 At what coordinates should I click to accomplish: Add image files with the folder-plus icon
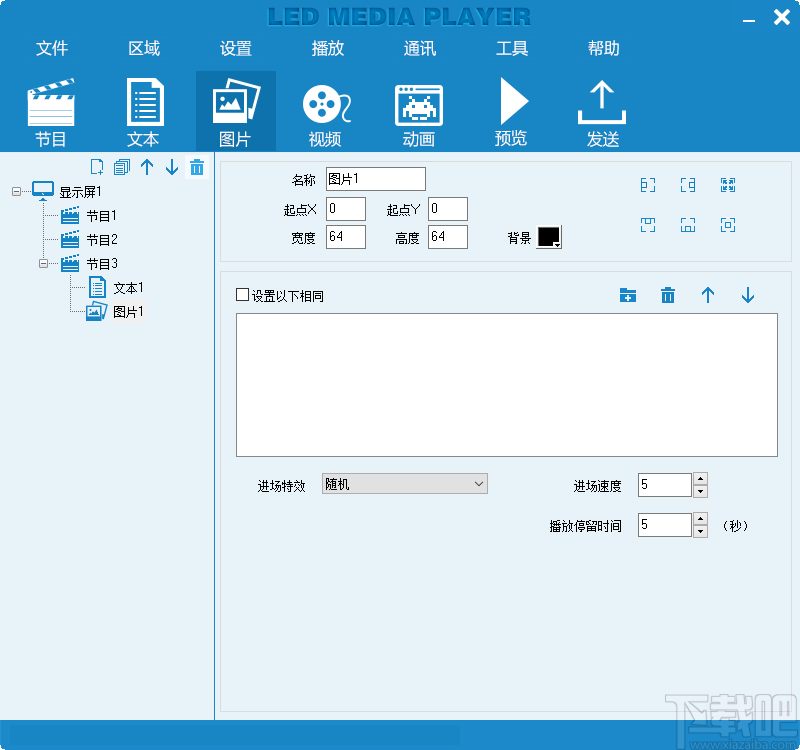tap(628, 295)
